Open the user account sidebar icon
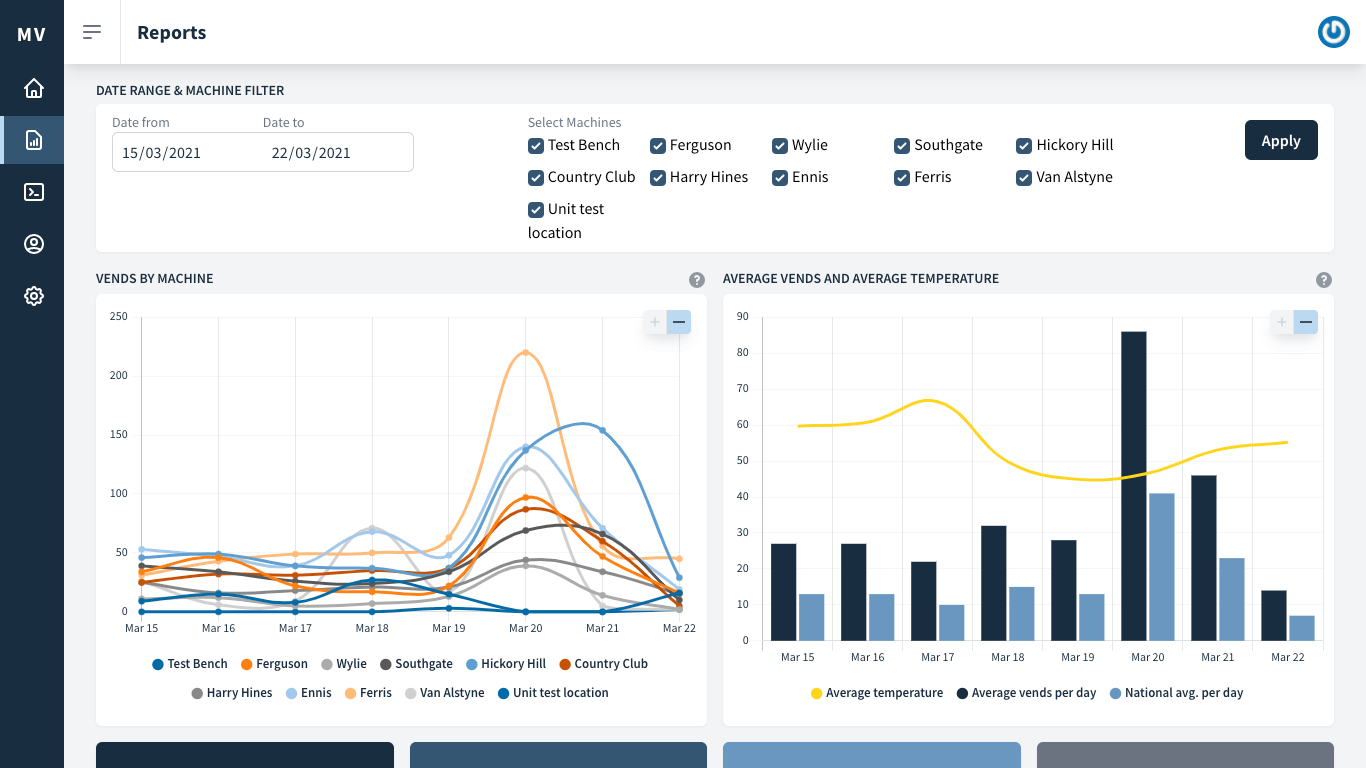This screenshot has width=1366, height=768. click(33, 244)
